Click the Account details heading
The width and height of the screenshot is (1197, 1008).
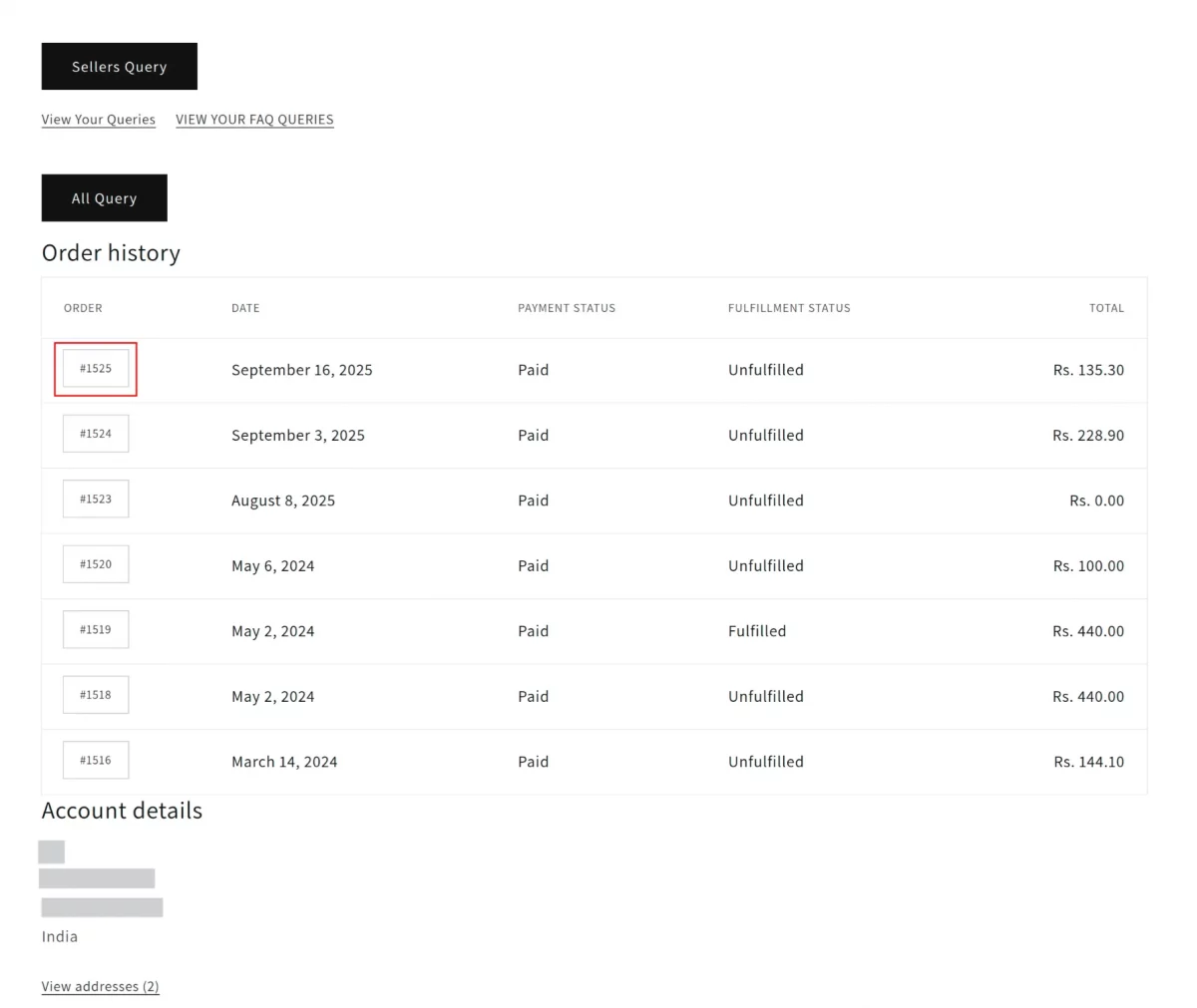pyautogui.click(x=122, y=811)
